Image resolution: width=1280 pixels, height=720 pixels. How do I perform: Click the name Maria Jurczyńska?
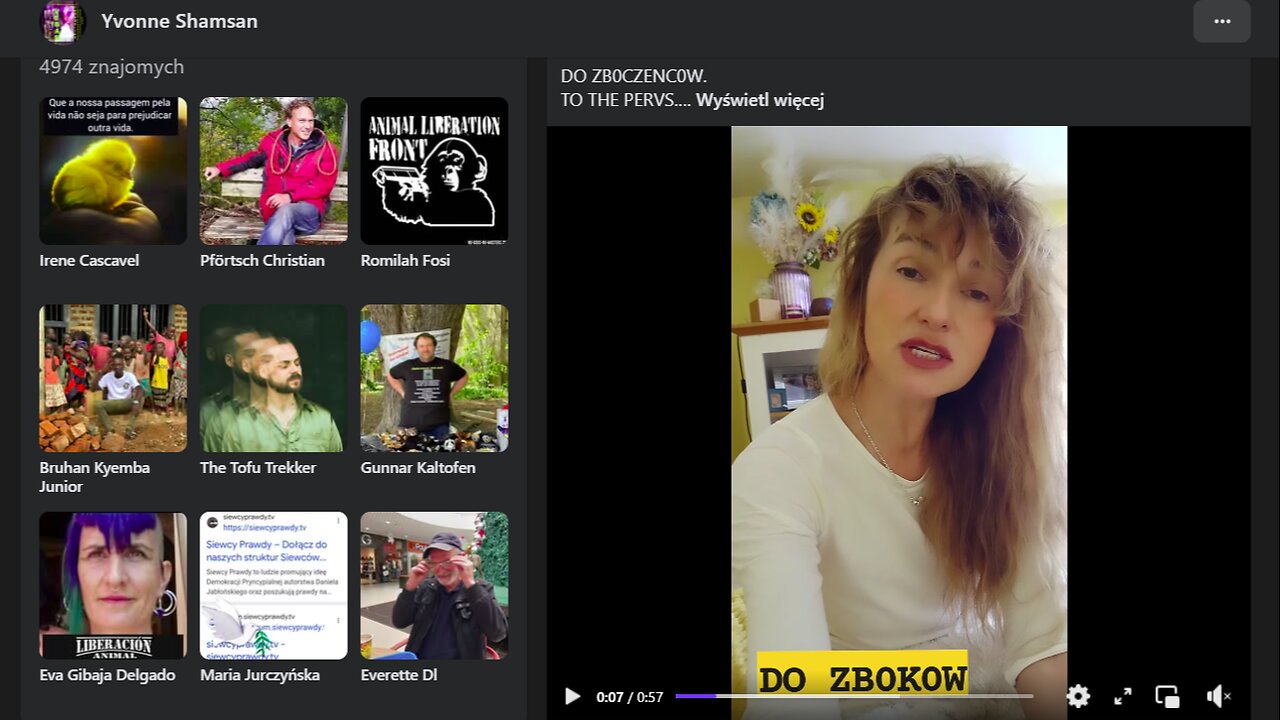point(260,675)
